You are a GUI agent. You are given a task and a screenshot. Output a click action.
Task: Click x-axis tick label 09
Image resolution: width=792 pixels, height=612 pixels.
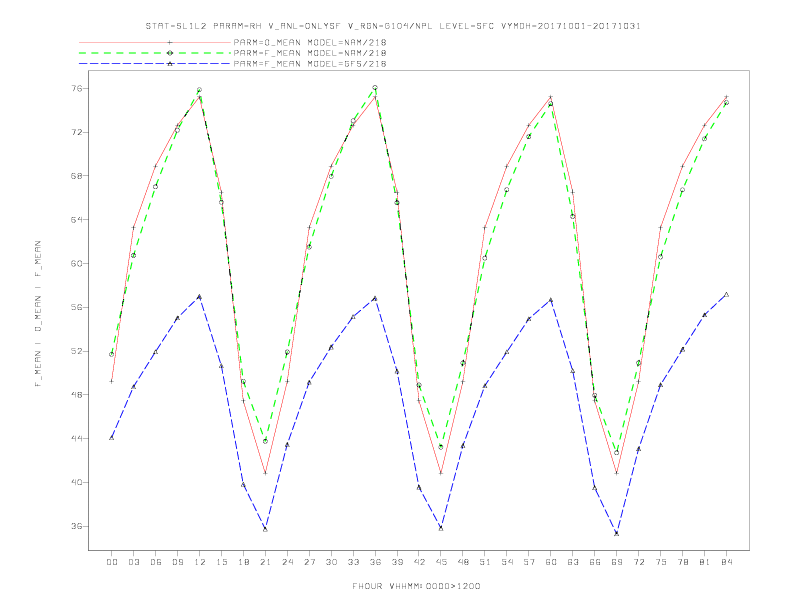pos(178,562)
